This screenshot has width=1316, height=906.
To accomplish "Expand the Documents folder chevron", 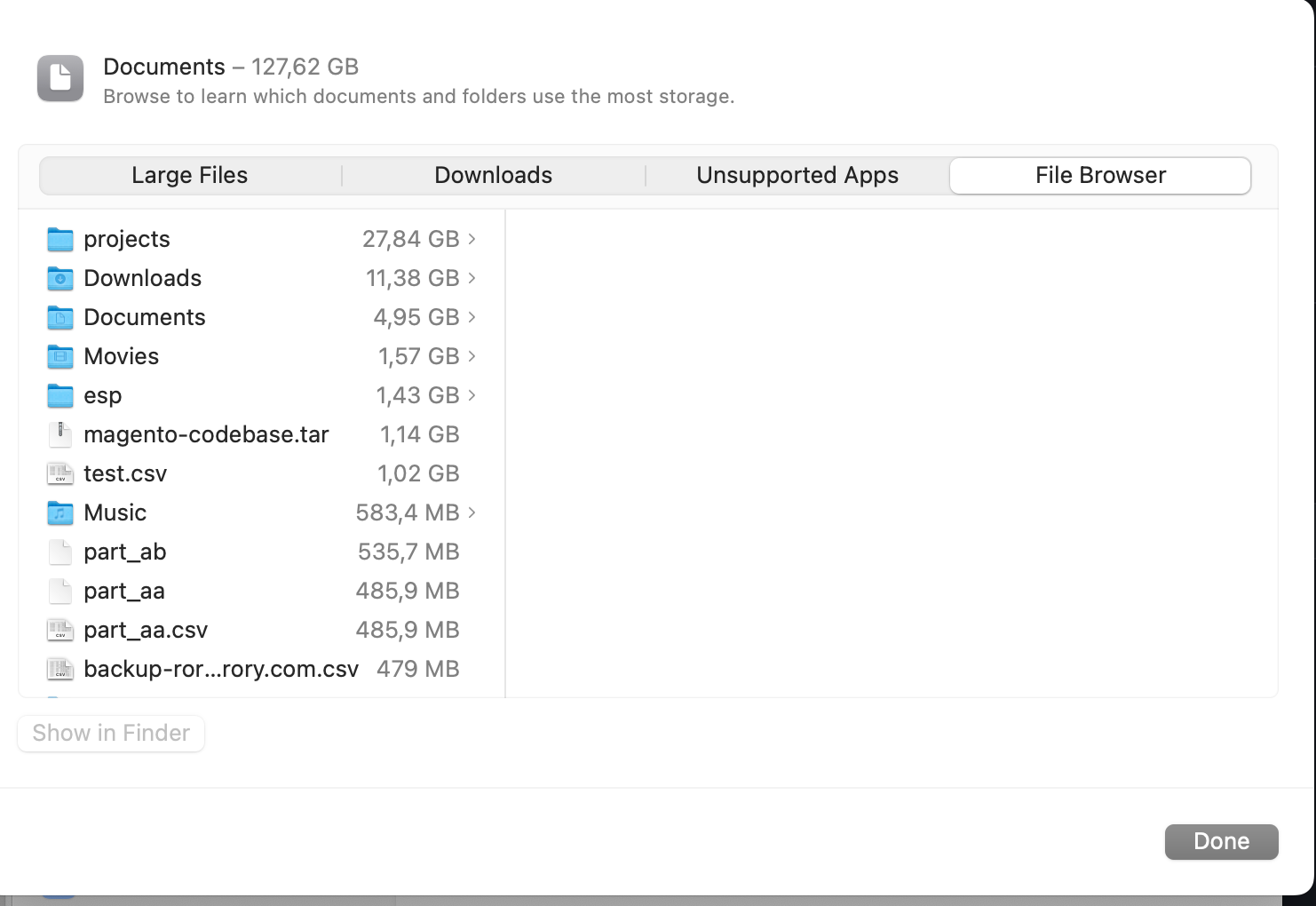I will (472, 317).
